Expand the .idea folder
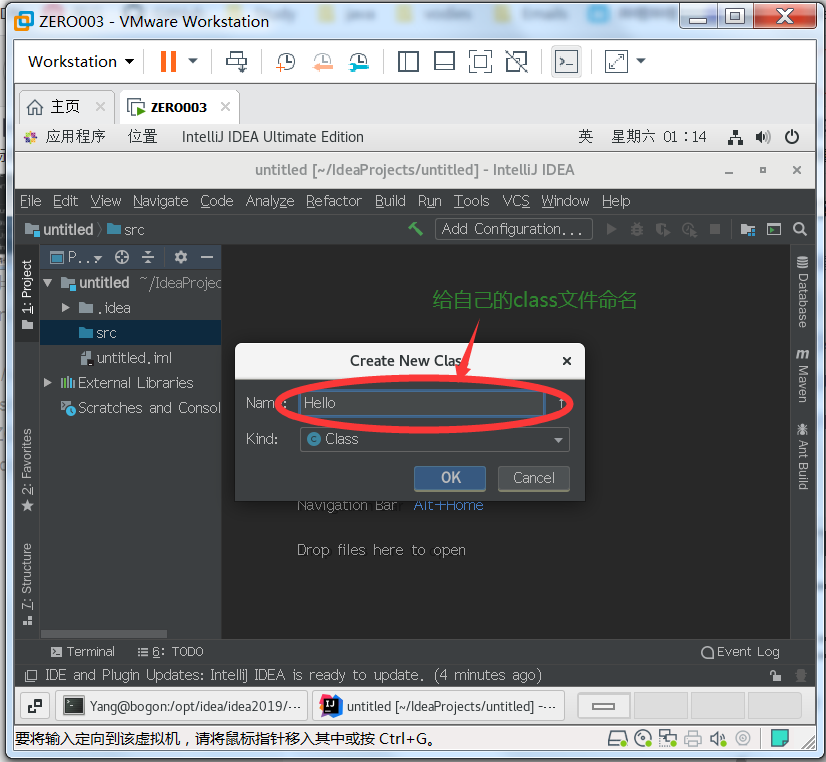The image size is (826, 762). [x=65, y=308]
